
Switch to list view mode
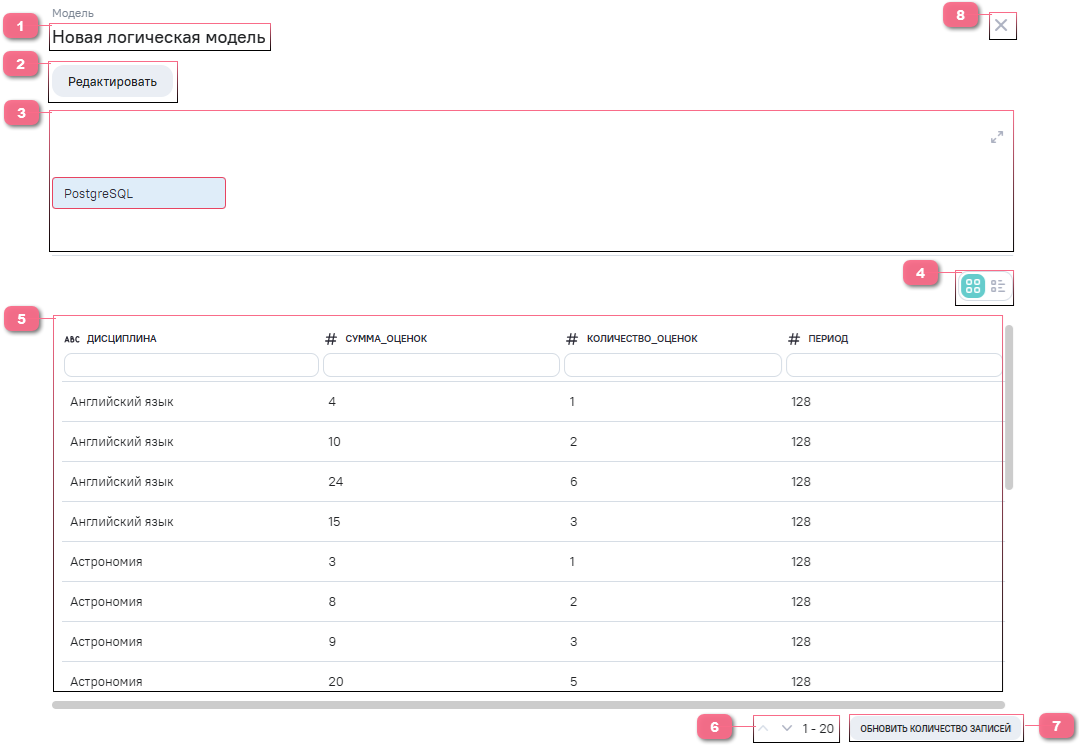tap(998, 287)
